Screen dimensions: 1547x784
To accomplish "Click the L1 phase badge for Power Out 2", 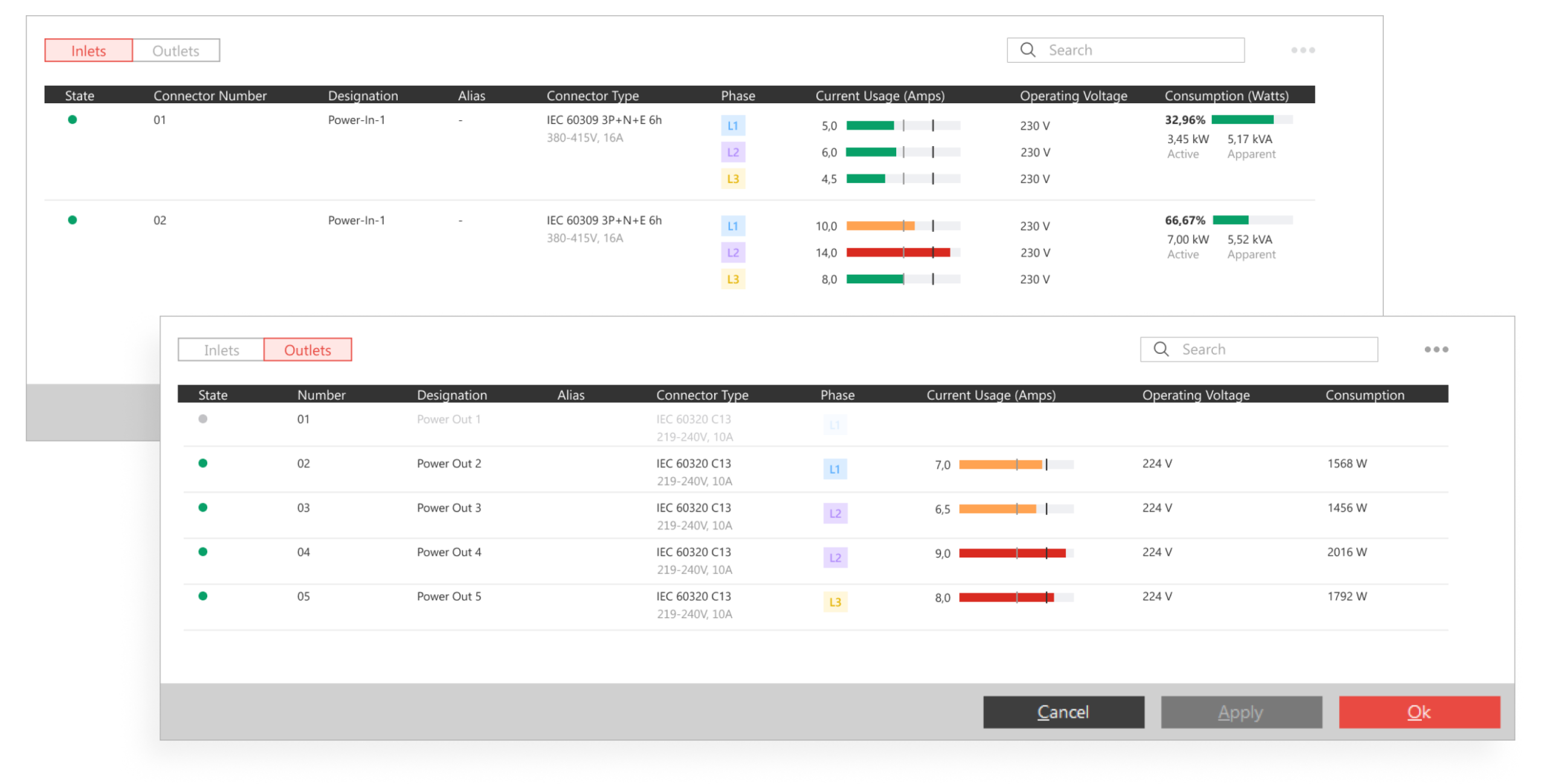I will [x=835, y=469].
